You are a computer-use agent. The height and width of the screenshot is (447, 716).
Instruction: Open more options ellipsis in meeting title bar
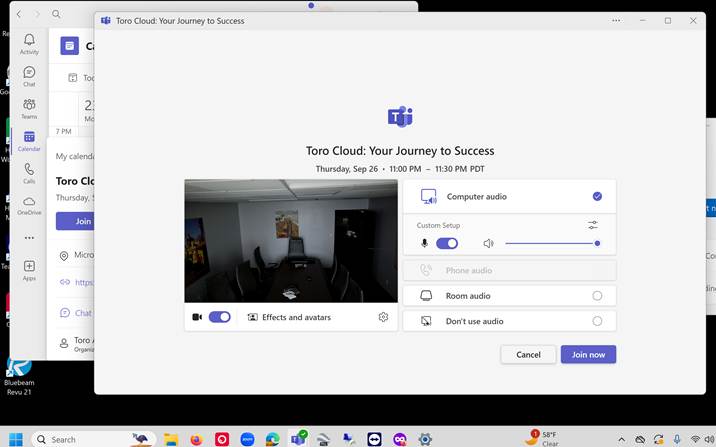point(616,21)
